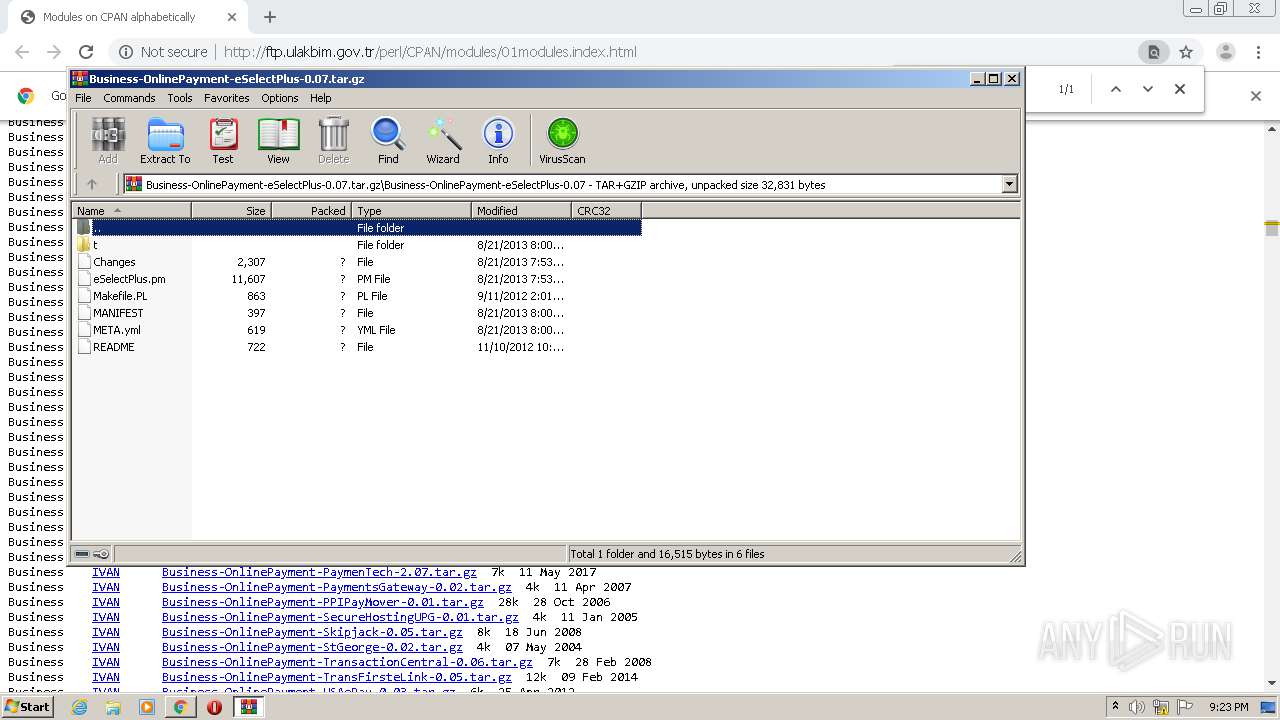
Task: Sort file list by Size column
Action: [231, 211]
